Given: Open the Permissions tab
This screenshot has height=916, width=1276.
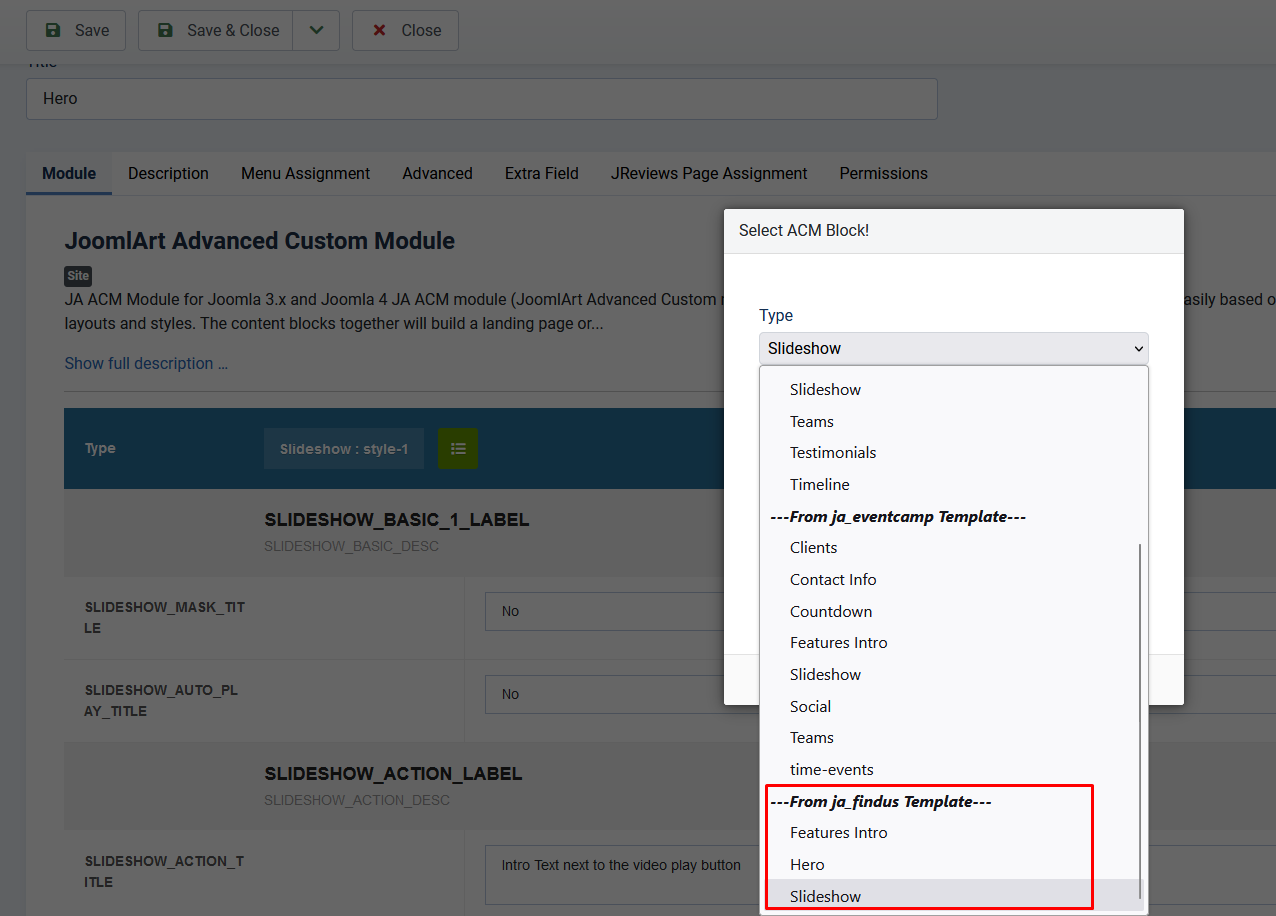Looking at the screenshot, I should pos(883,173).
